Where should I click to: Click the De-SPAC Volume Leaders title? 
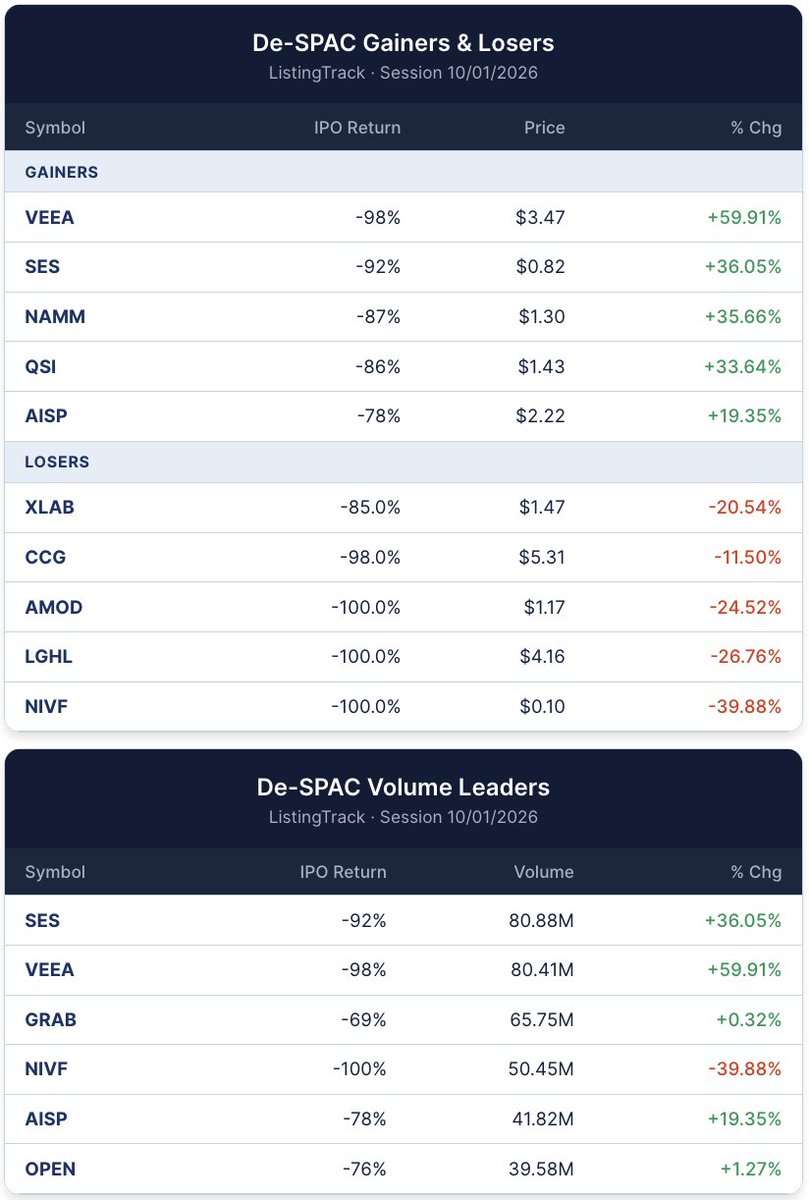(403, 787)
